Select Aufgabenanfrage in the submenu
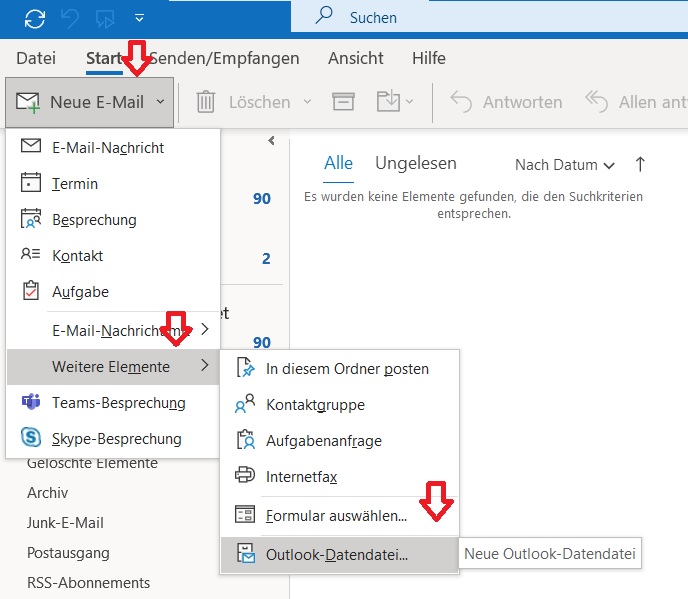 340,441
